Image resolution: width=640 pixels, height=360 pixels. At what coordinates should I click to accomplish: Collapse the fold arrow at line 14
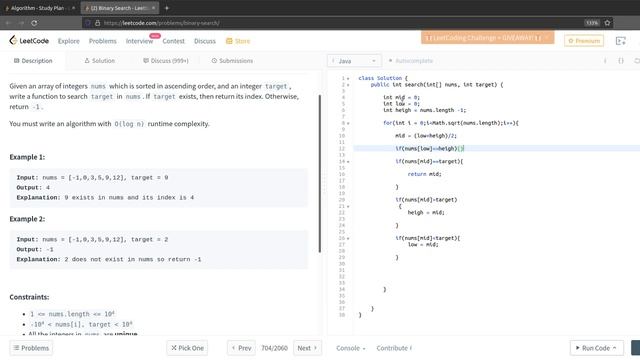click(x=348, y=162)
